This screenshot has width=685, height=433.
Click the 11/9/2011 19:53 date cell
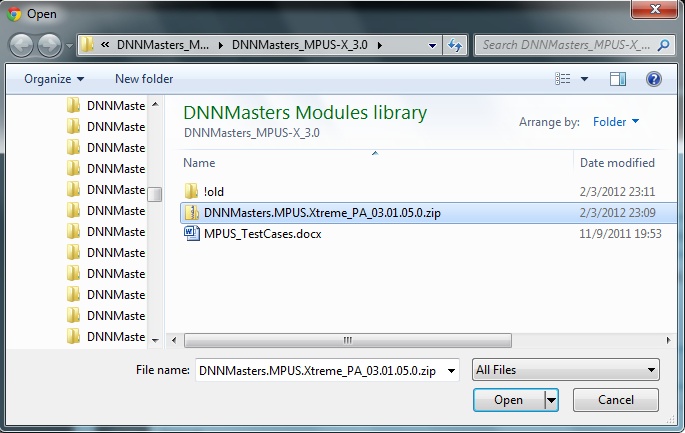(620, 234)
